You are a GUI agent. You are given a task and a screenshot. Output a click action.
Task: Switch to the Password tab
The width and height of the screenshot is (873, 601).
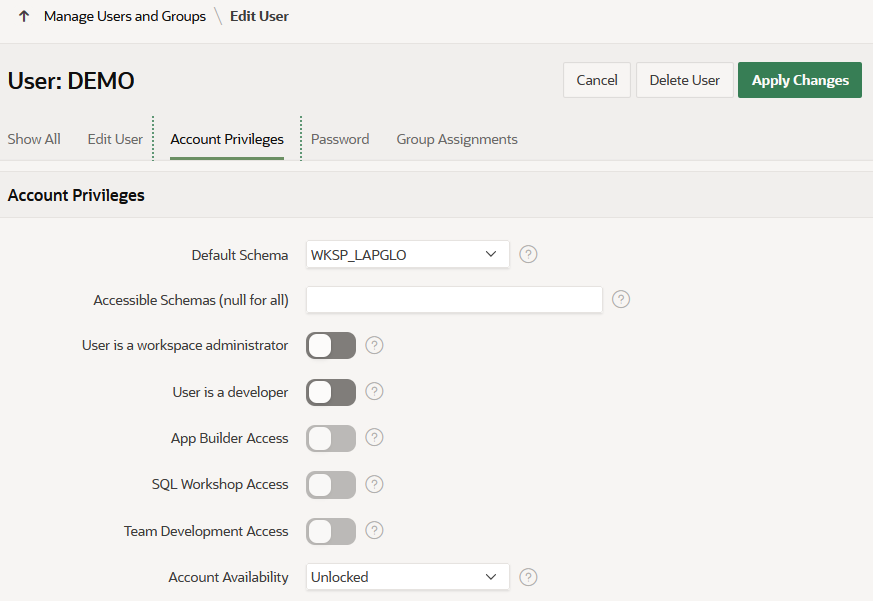pyautogui.click(x=340, y=139)
